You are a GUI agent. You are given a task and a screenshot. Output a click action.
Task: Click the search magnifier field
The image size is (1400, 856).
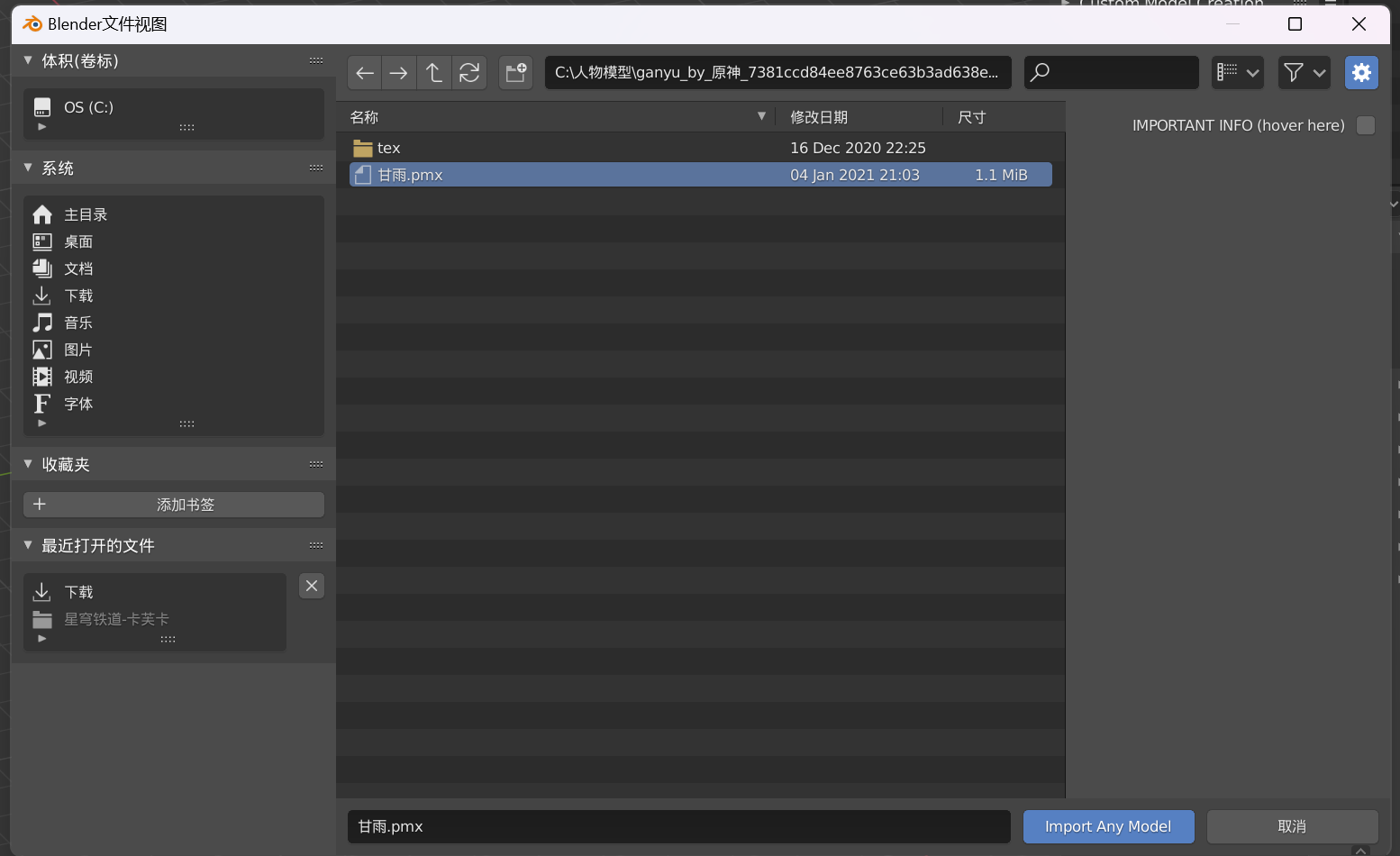click(1111, 73)
